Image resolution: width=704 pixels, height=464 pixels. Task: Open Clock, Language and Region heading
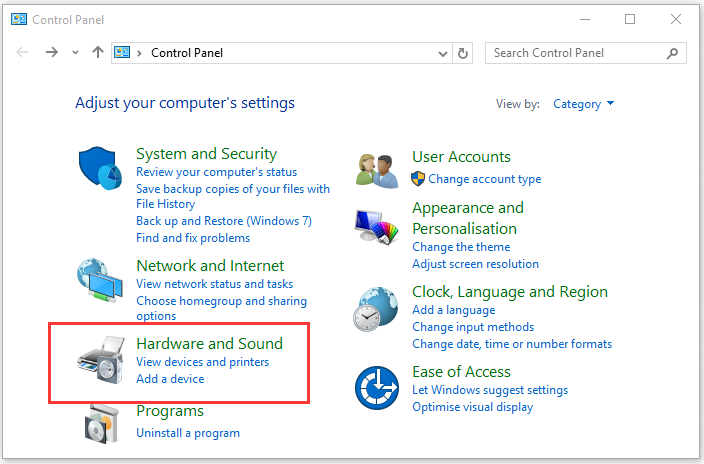click(x=510, y=292)
